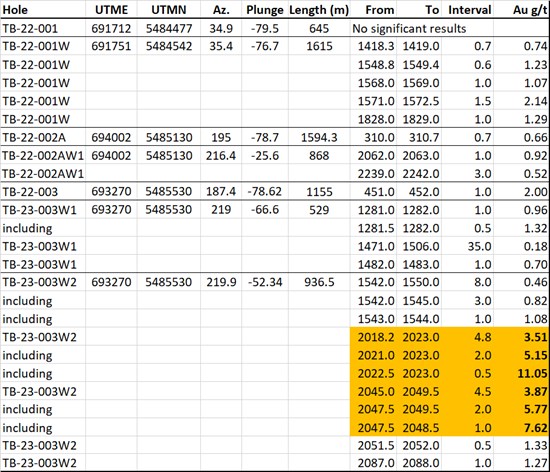Select azimuth value 219 for TB-23-003W1
The image size is (550, 472).
[x=221, y=210]
